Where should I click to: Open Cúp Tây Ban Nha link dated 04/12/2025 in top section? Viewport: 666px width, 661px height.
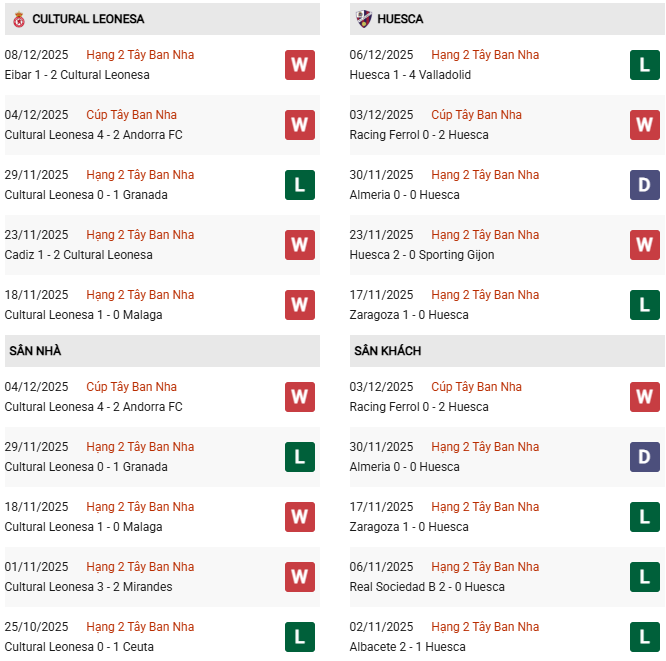131,115
